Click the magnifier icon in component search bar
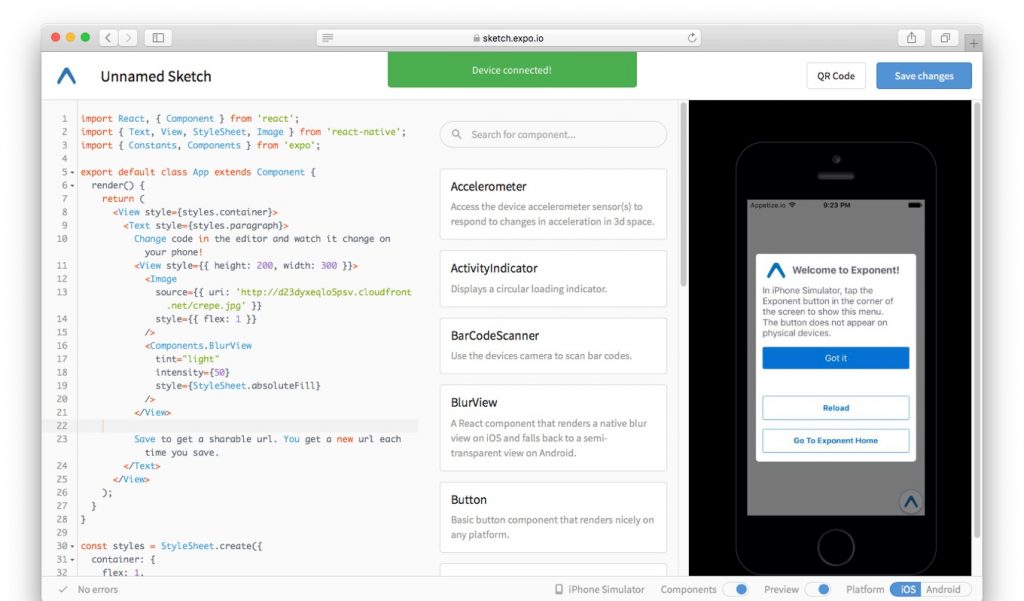Screen dimensions: 1024x601 pyautogui.click(x=455, y=134)
